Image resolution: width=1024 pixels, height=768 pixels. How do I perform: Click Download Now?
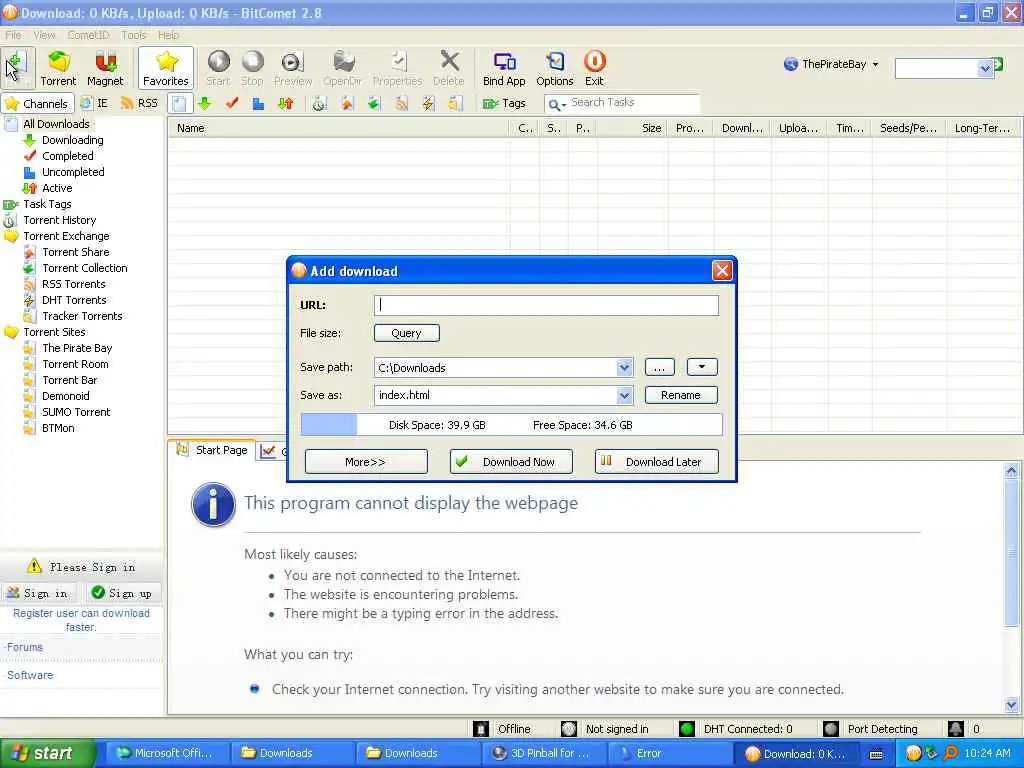511,462
